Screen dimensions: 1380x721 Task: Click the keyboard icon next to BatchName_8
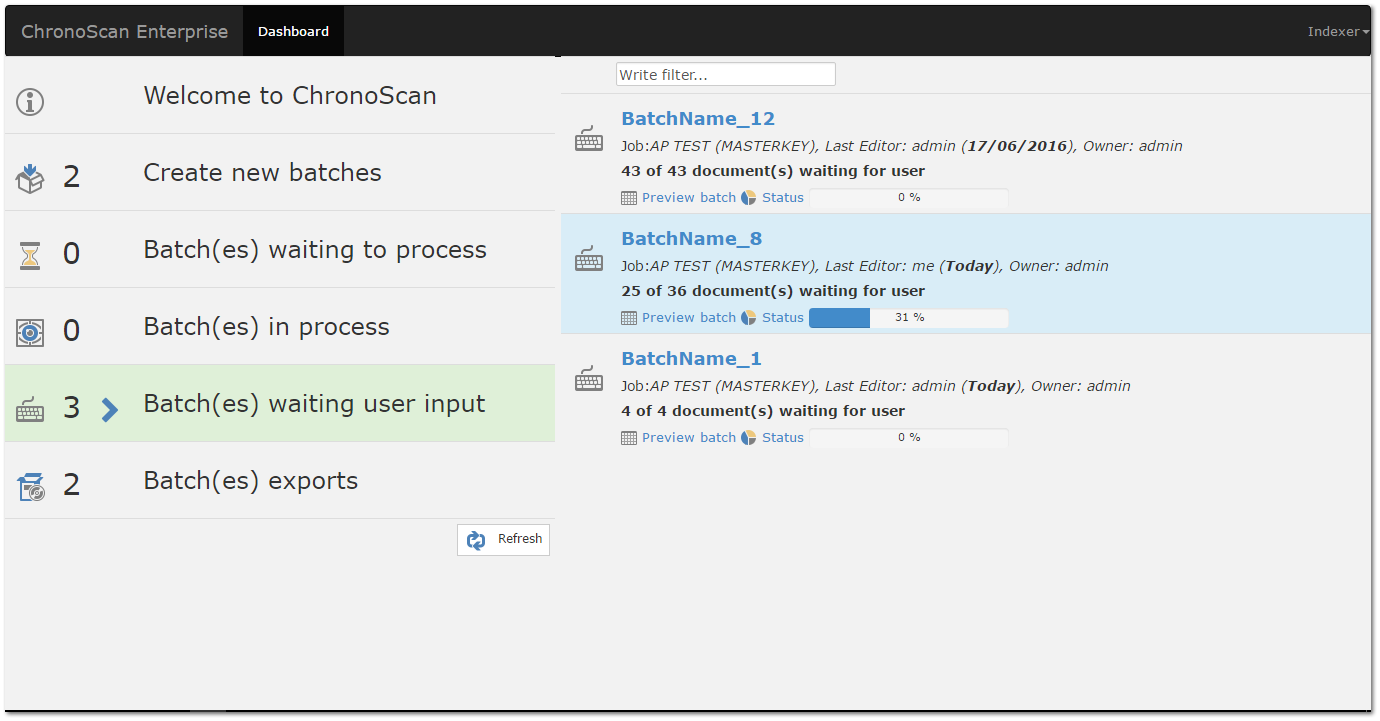tap(589, 259)
